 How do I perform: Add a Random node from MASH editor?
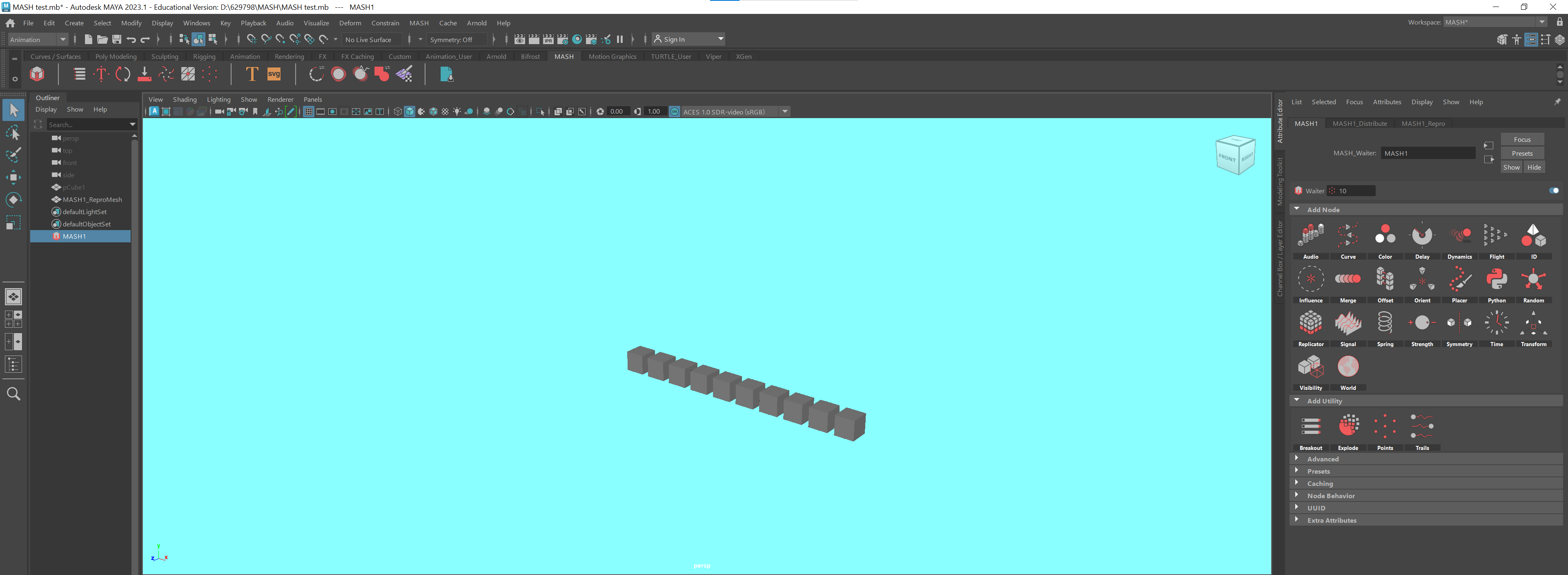[1533, 280]
